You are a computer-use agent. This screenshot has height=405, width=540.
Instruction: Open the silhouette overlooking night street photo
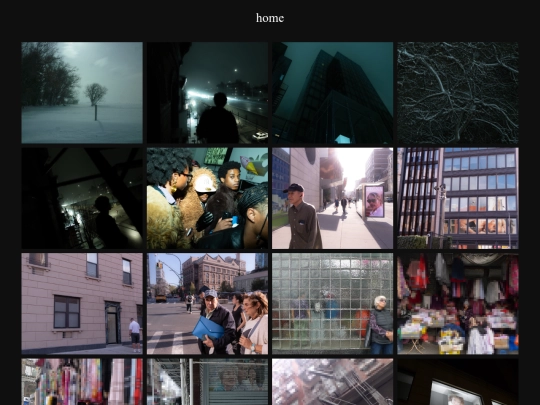[207, 93]
